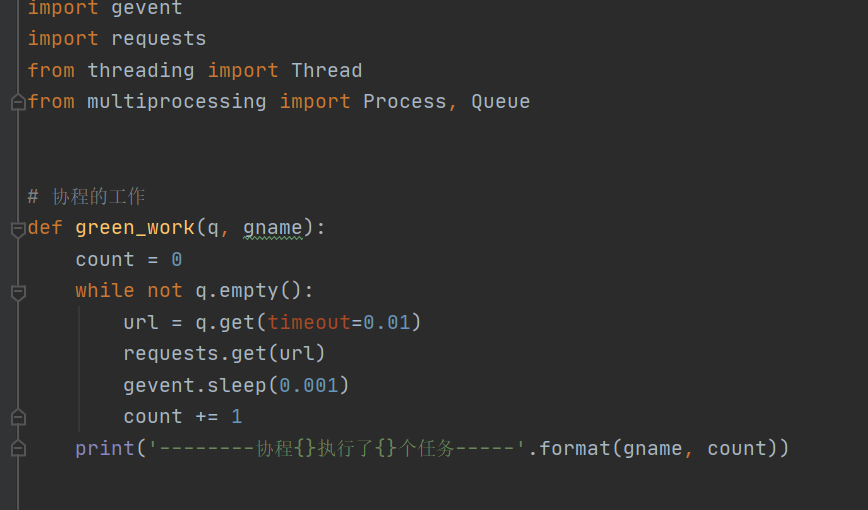Viewport: 868px width, 510px height.
Task: Click the format method in print line
Action: pyautogui.click(x=575, y=448)
